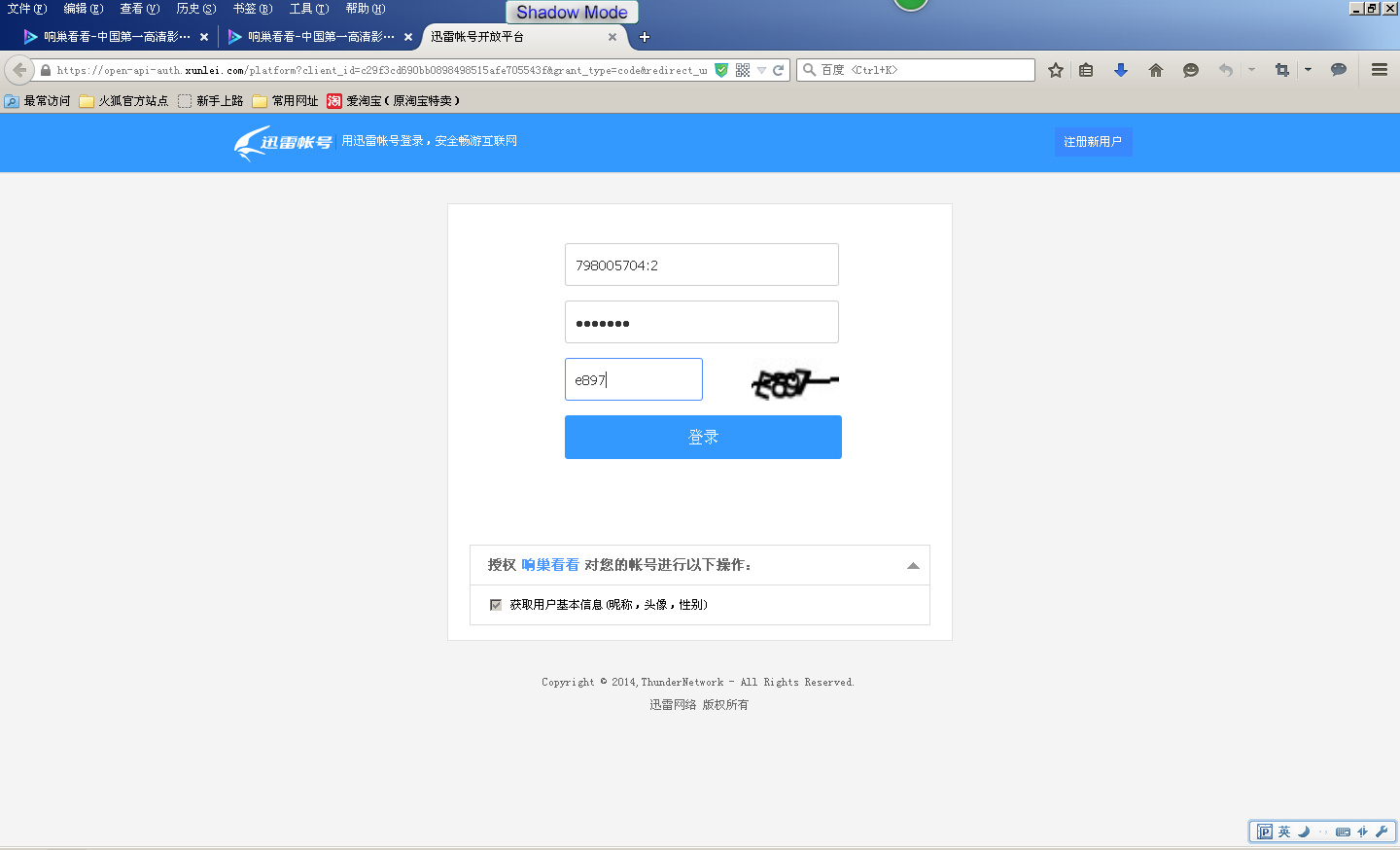
Task: Click the browser back arrow button
Action: tap(18, 70)
